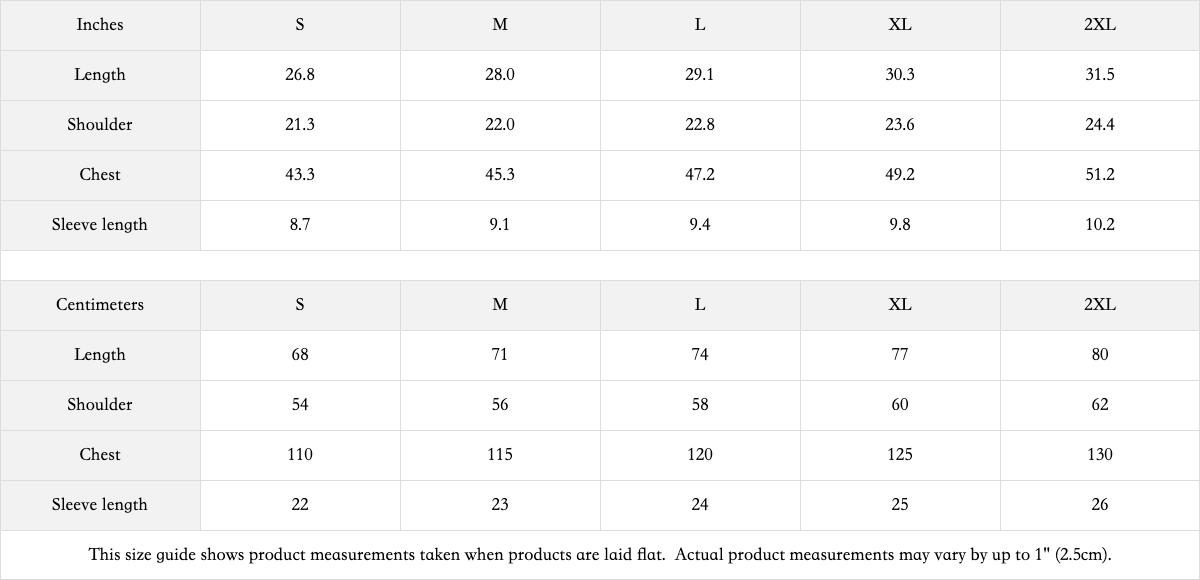Click the size guide disclaimer note text

[x=600, y=555]
